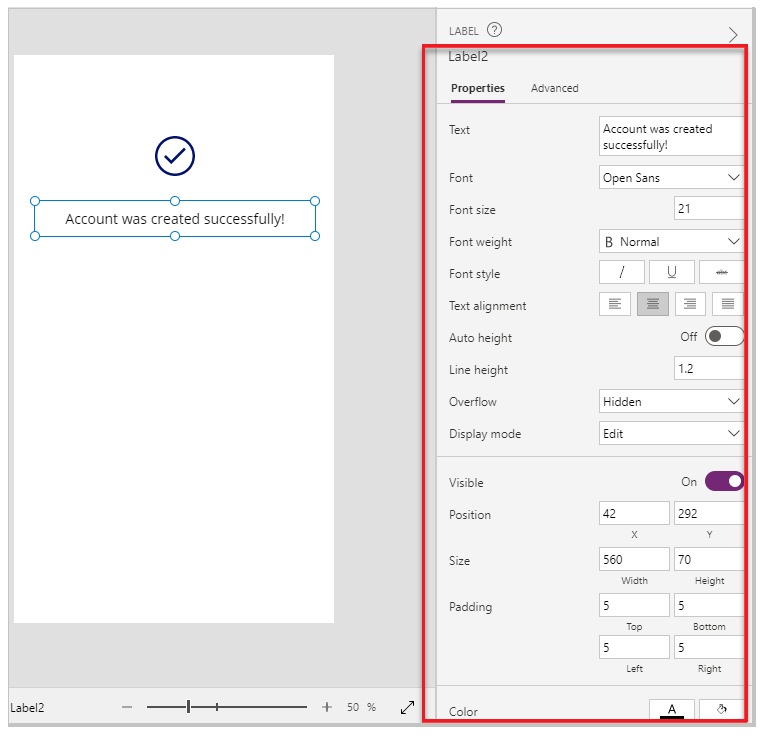Screen dimensions: 764x736
Task: Click the Label2 name in the bottom bar
Action: (27, 708)
